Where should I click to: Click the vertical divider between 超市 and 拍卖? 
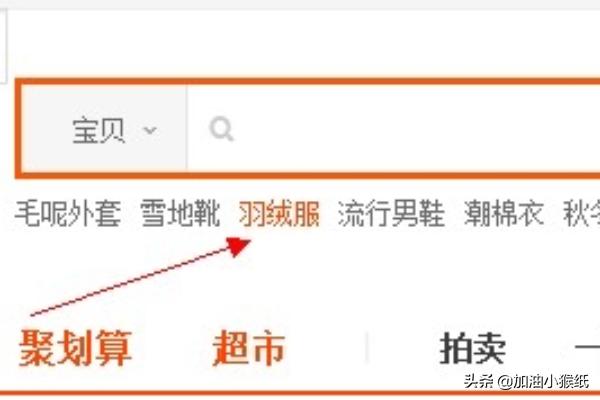point(367,348)
